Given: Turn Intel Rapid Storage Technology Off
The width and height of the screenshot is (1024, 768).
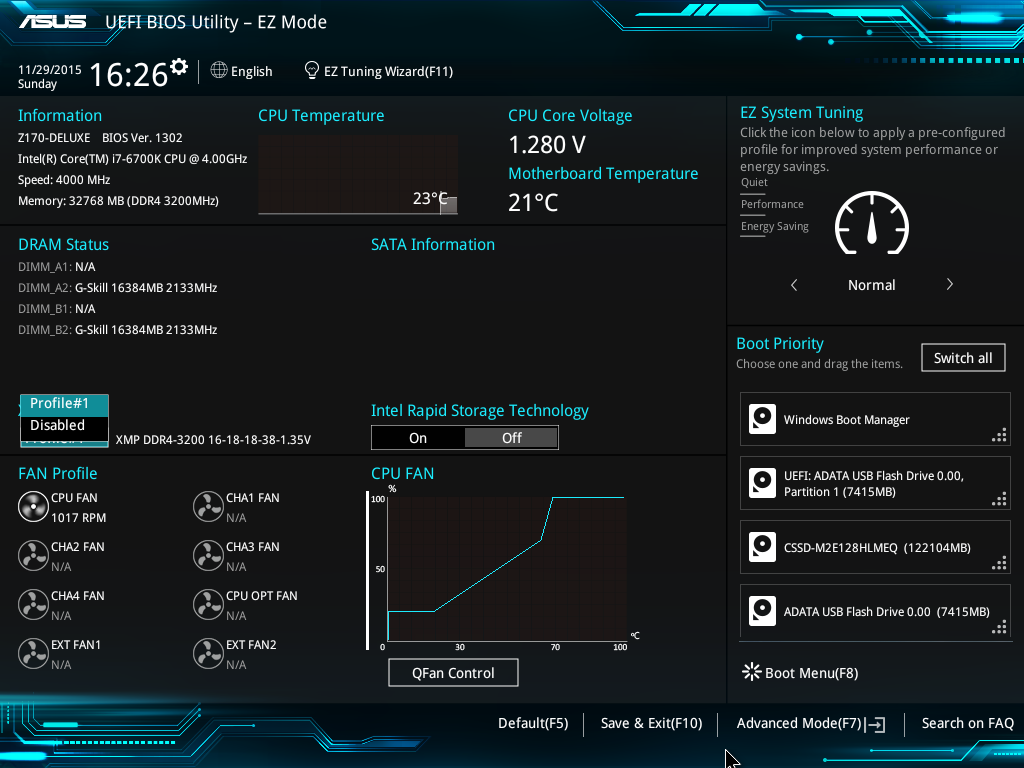Looking at the screenshot, I should (x=511, y=438).
